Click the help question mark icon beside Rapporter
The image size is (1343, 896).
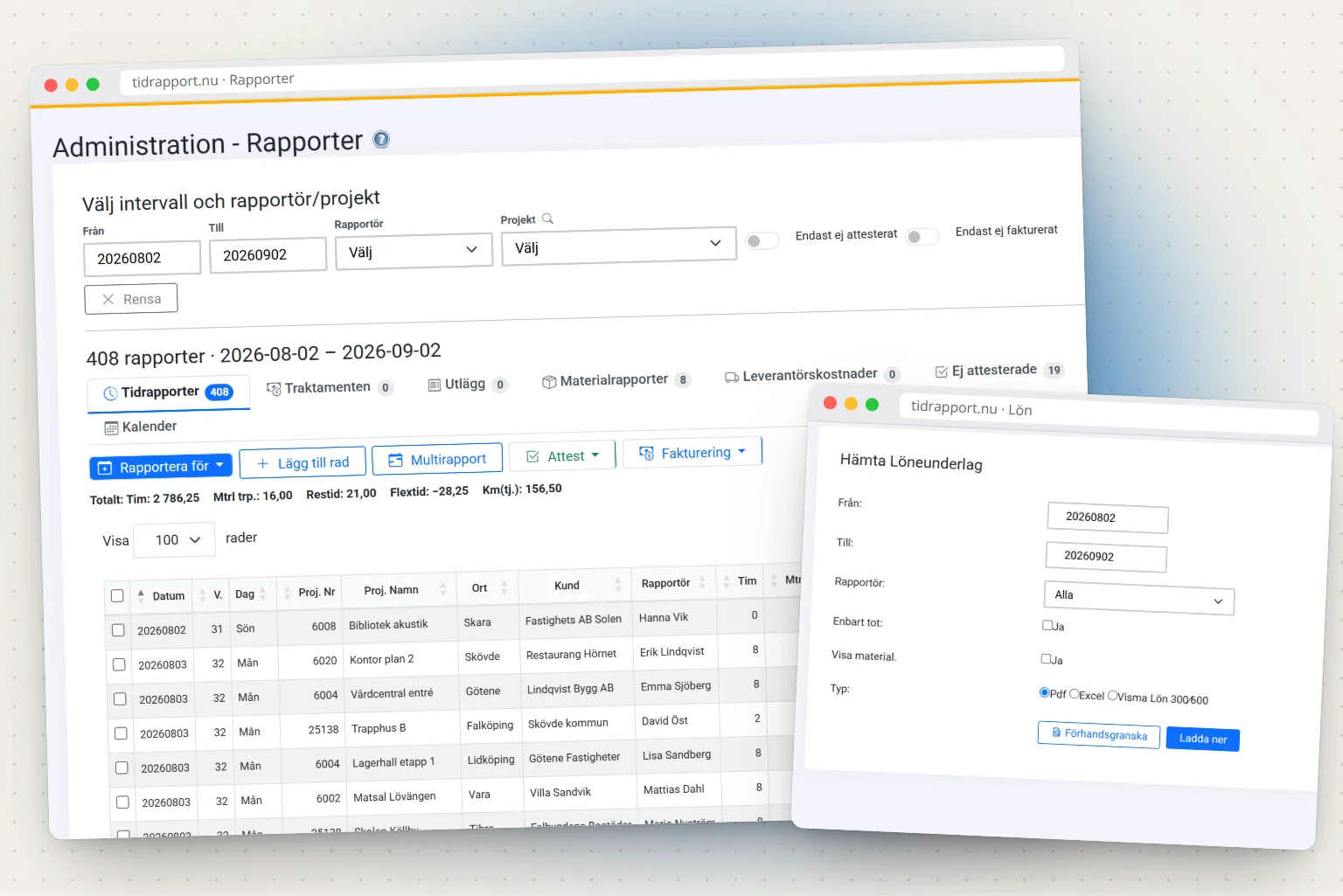pyautogui.click(x=381, y=139)
